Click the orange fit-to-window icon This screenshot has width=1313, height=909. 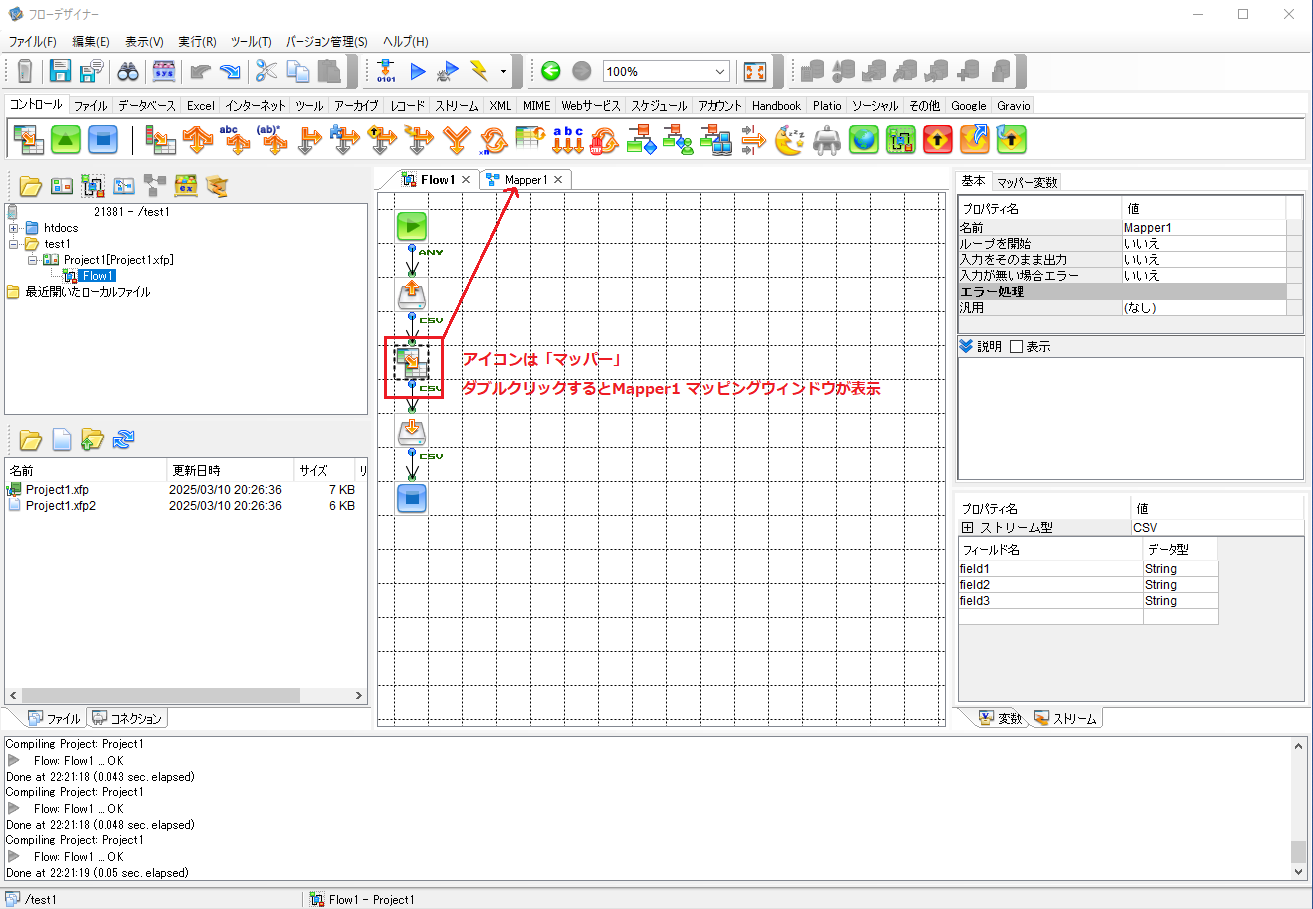pos(755,71)
